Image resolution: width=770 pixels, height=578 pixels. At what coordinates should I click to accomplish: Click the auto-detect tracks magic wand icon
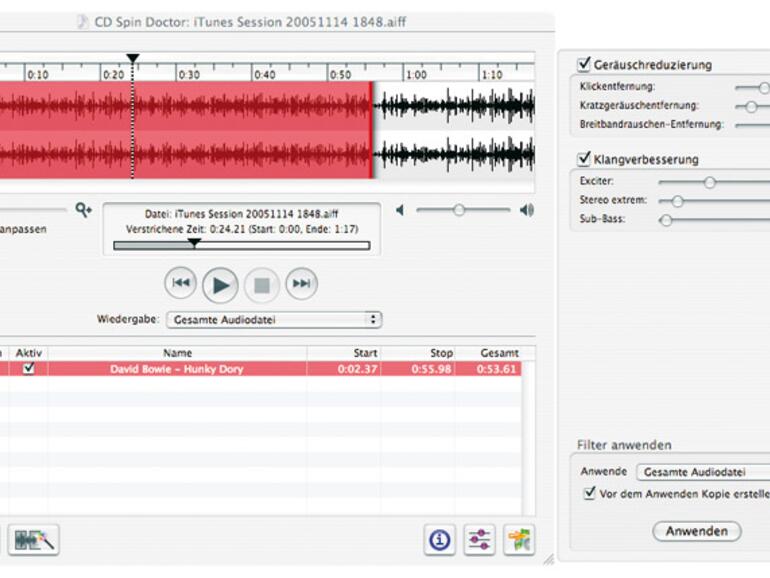34,540
